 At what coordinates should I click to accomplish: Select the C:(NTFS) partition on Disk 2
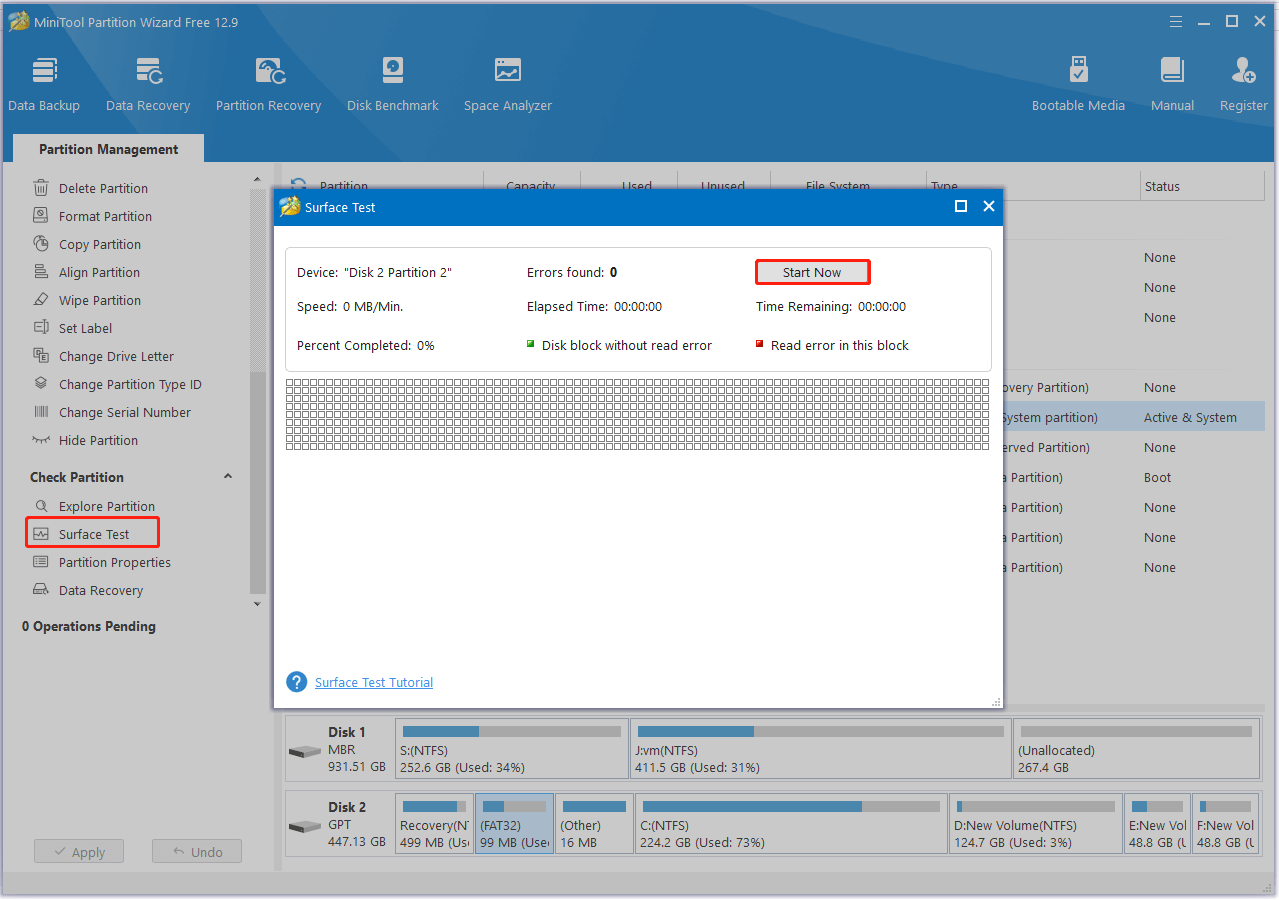tap(789, 824)
